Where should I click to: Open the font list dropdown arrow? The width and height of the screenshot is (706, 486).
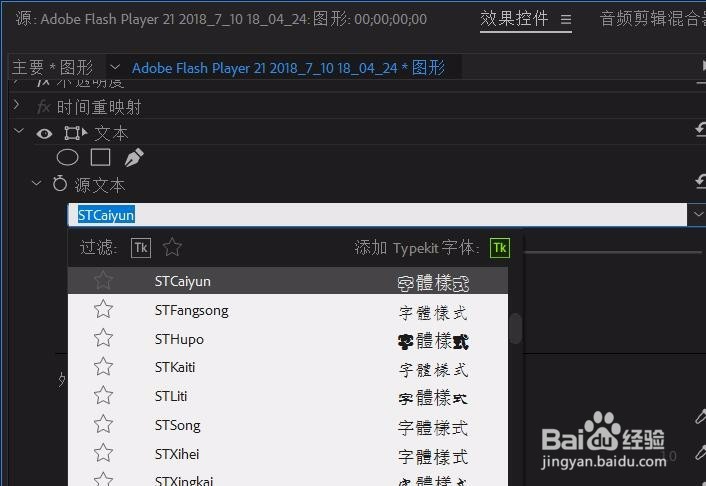[x=697, y=214]
